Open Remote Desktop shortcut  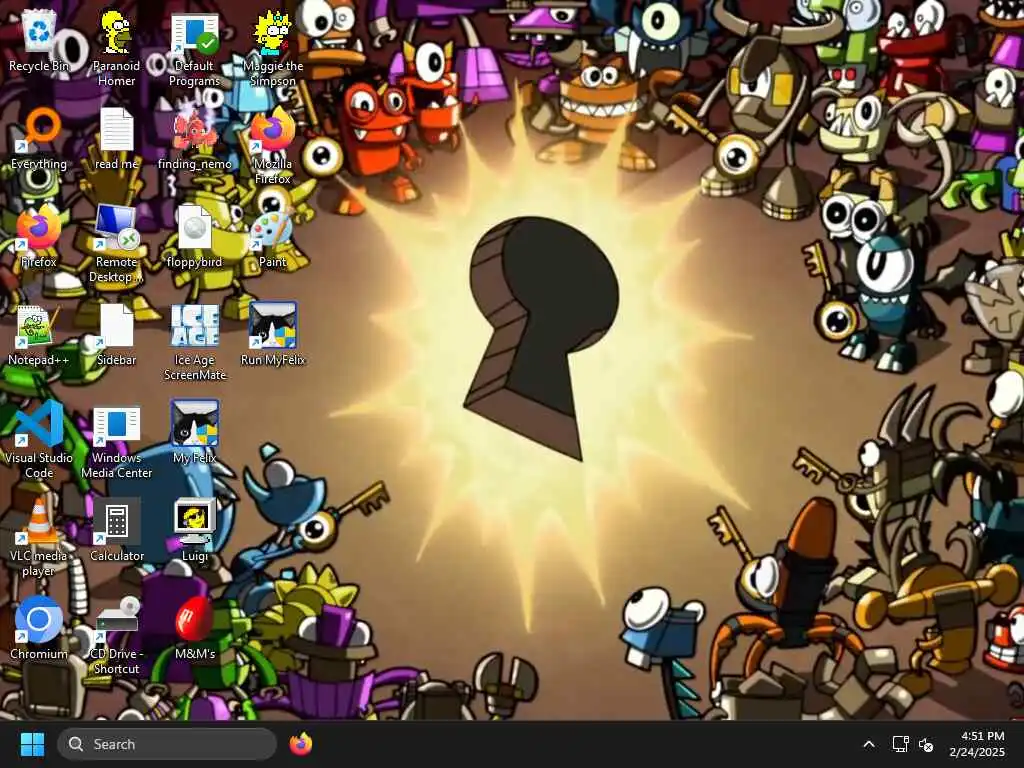[116, 244]
